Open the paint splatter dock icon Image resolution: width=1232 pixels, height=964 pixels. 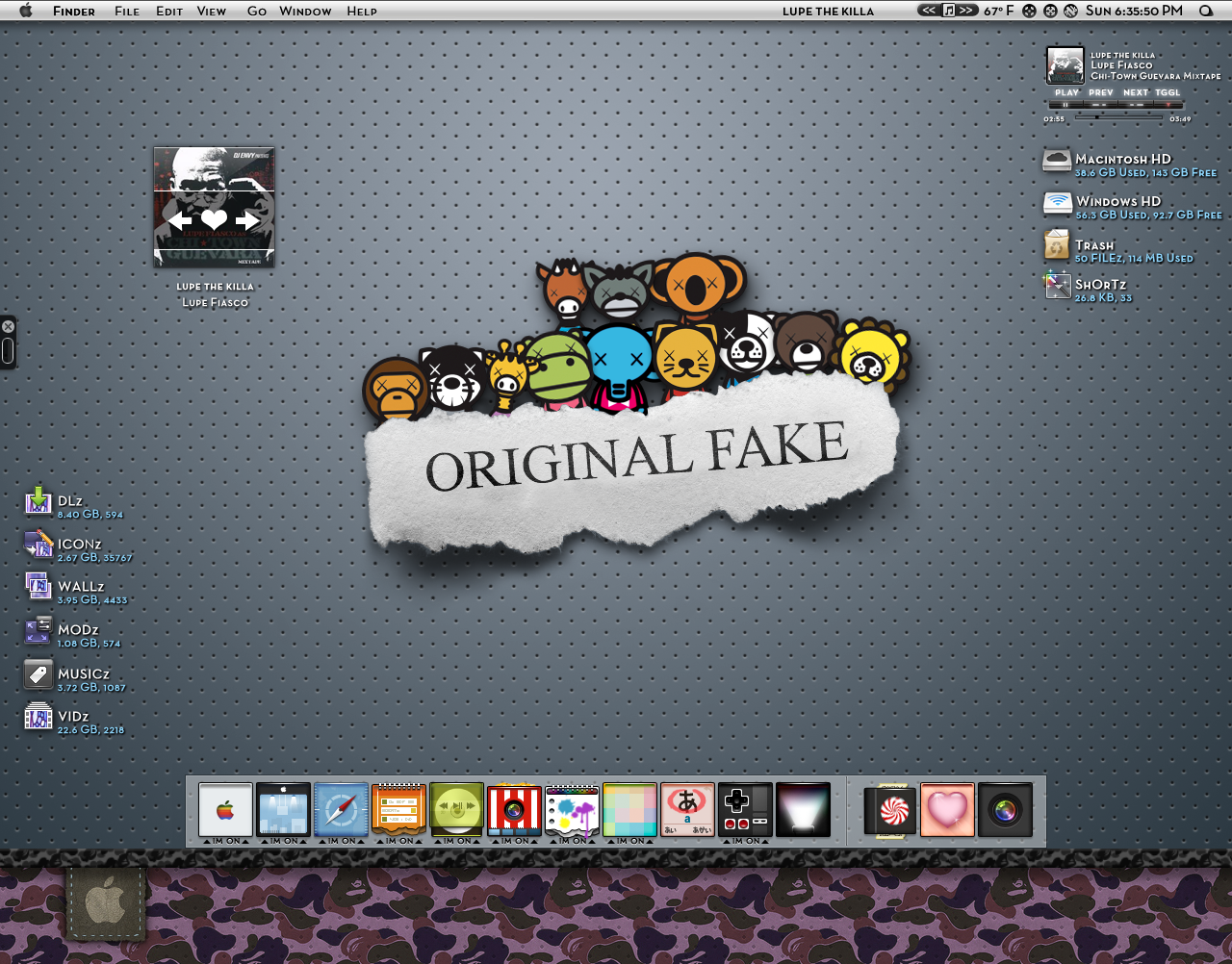coord(572,810)
